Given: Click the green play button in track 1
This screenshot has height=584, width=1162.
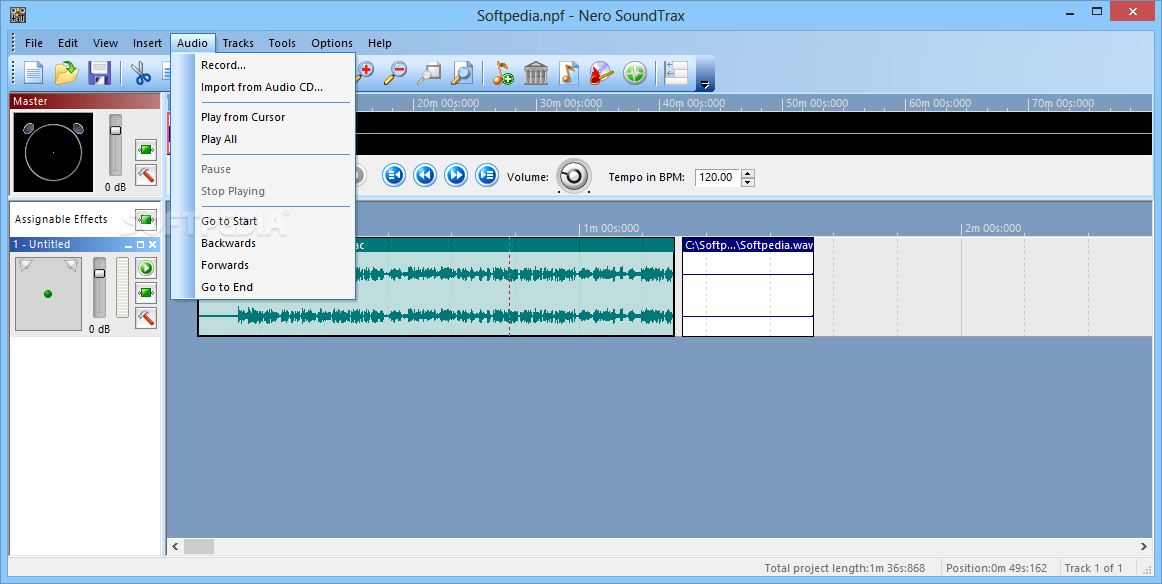Looking at the screenshot, I should point(146,268).
